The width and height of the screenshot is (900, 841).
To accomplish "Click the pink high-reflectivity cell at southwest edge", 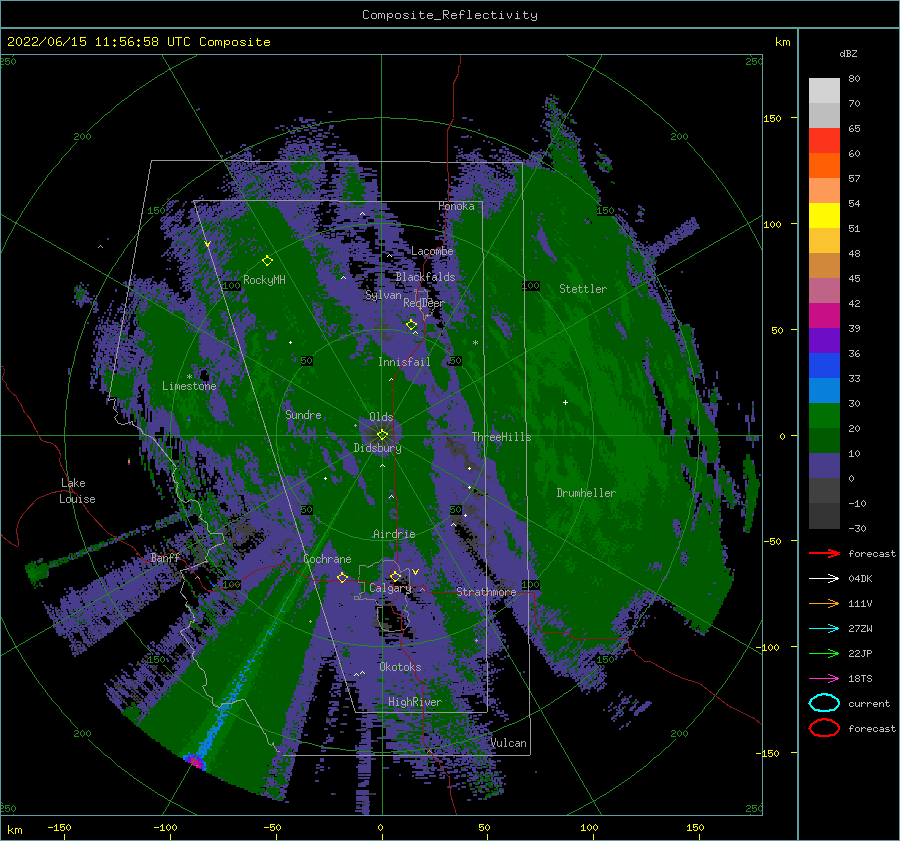I will [196, 762].
